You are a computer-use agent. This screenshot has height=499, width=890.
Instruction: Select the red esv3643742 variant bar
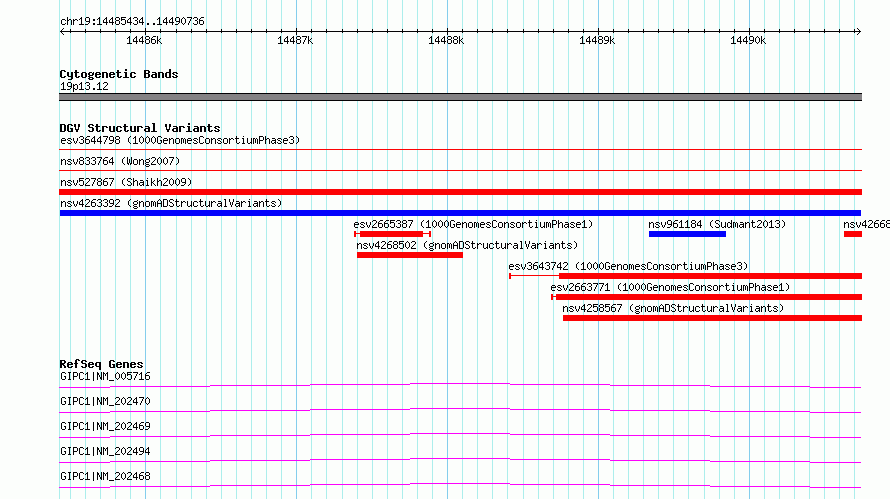[686, 276]
